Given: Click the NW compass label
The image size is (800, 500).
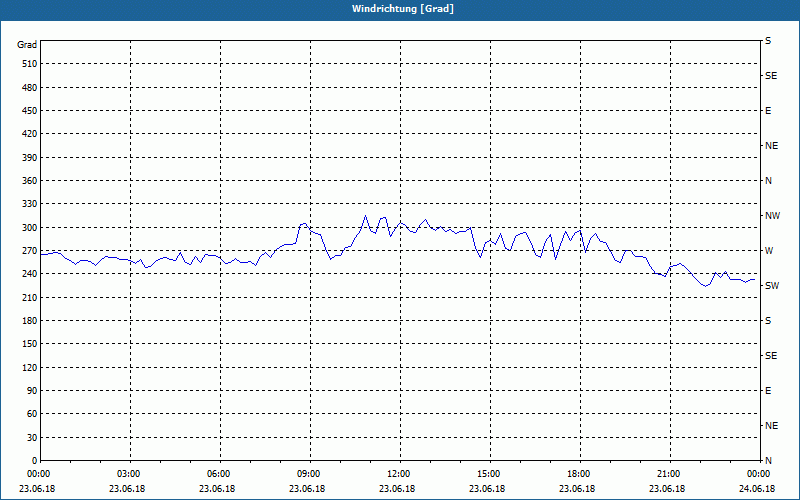Looking at the screenshot, I should coord(772,216).
